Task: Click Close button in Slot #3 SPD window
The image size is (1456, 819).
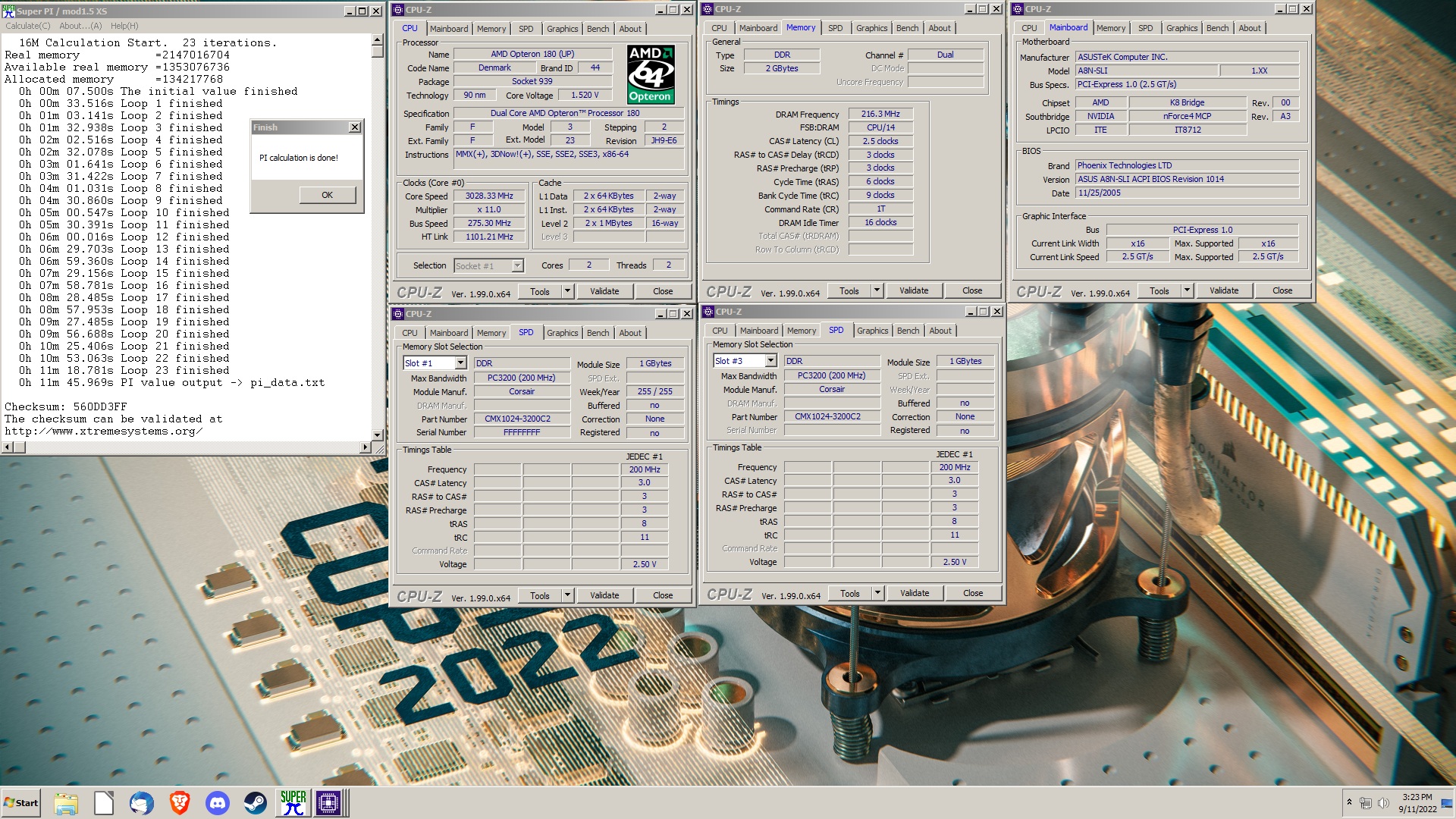Action: [x=973, y=593]
